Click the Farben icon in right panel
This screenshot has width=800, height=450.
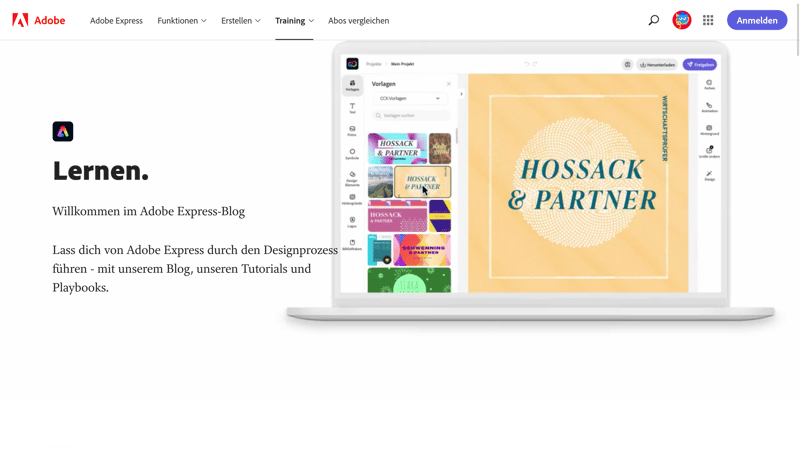coord(709,85)
